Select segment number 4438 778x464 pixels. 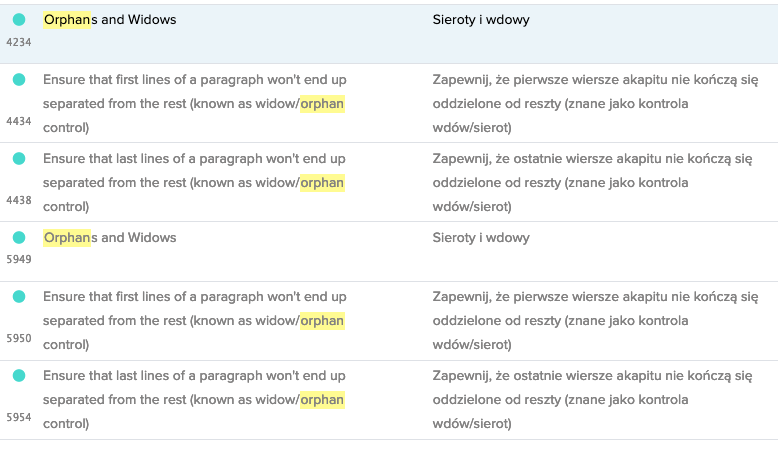click(x=19, y=200)
